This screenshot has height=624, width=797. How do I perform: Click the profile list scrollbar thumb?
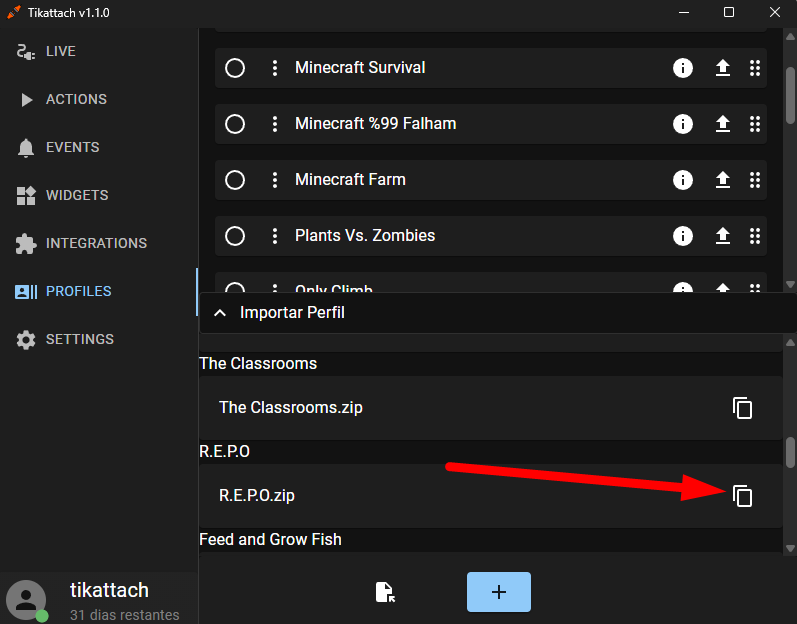tap(790, 96)
